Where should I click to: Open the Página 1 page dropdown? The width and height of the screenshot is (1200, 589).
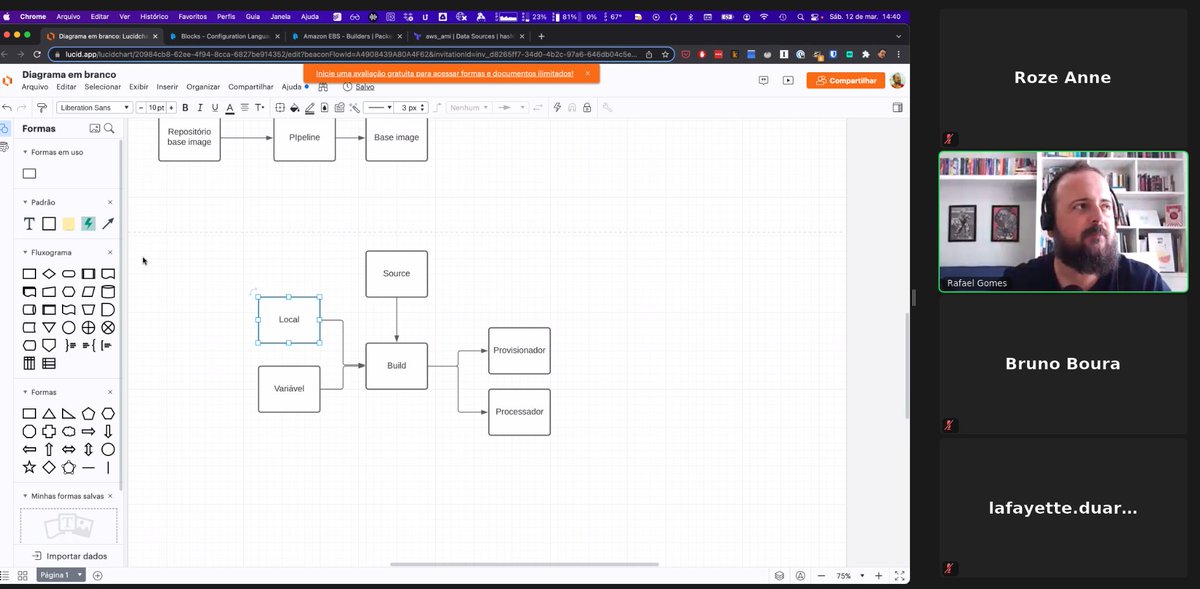61,575
